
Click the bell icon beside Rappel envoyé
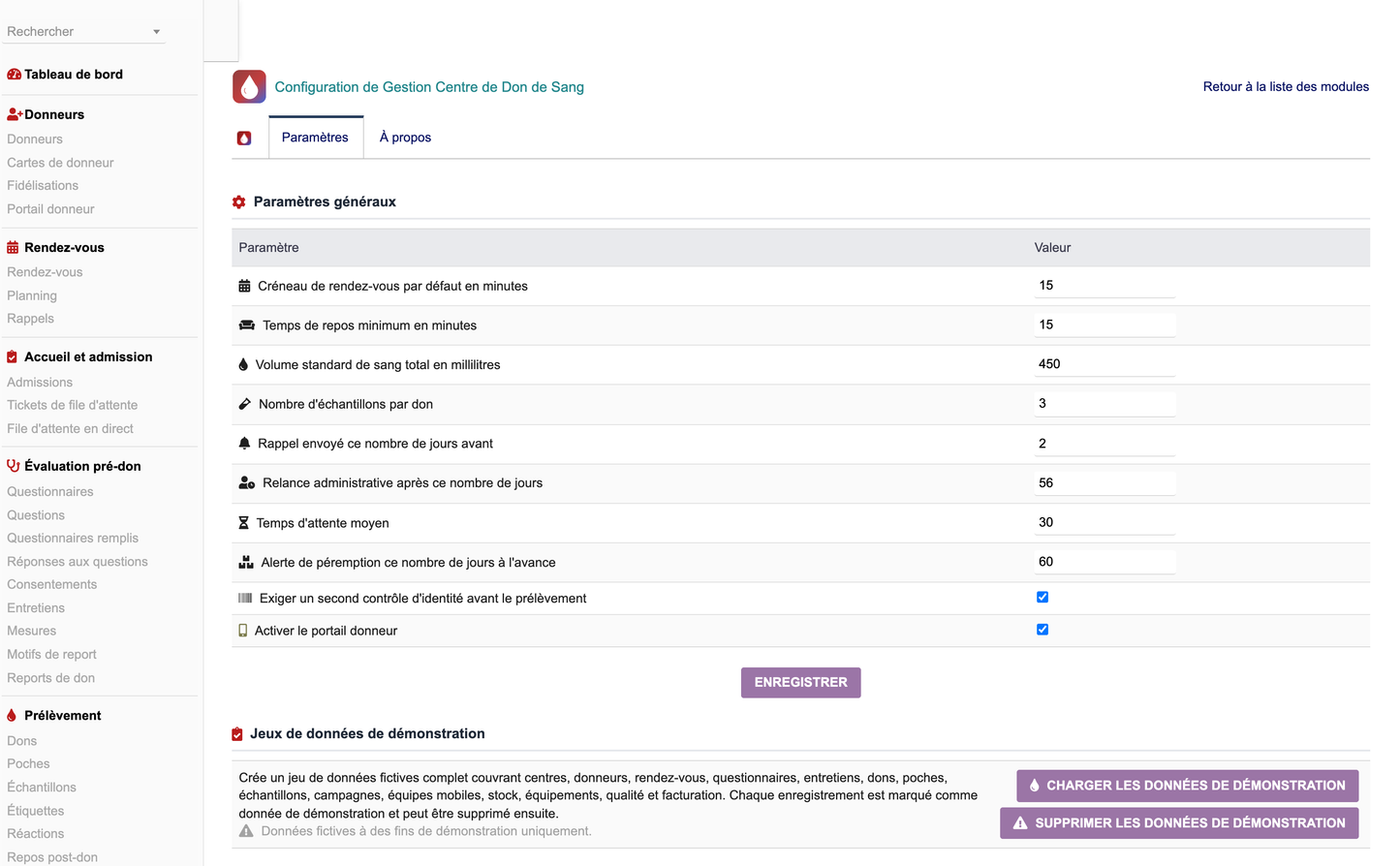point(244,444)
